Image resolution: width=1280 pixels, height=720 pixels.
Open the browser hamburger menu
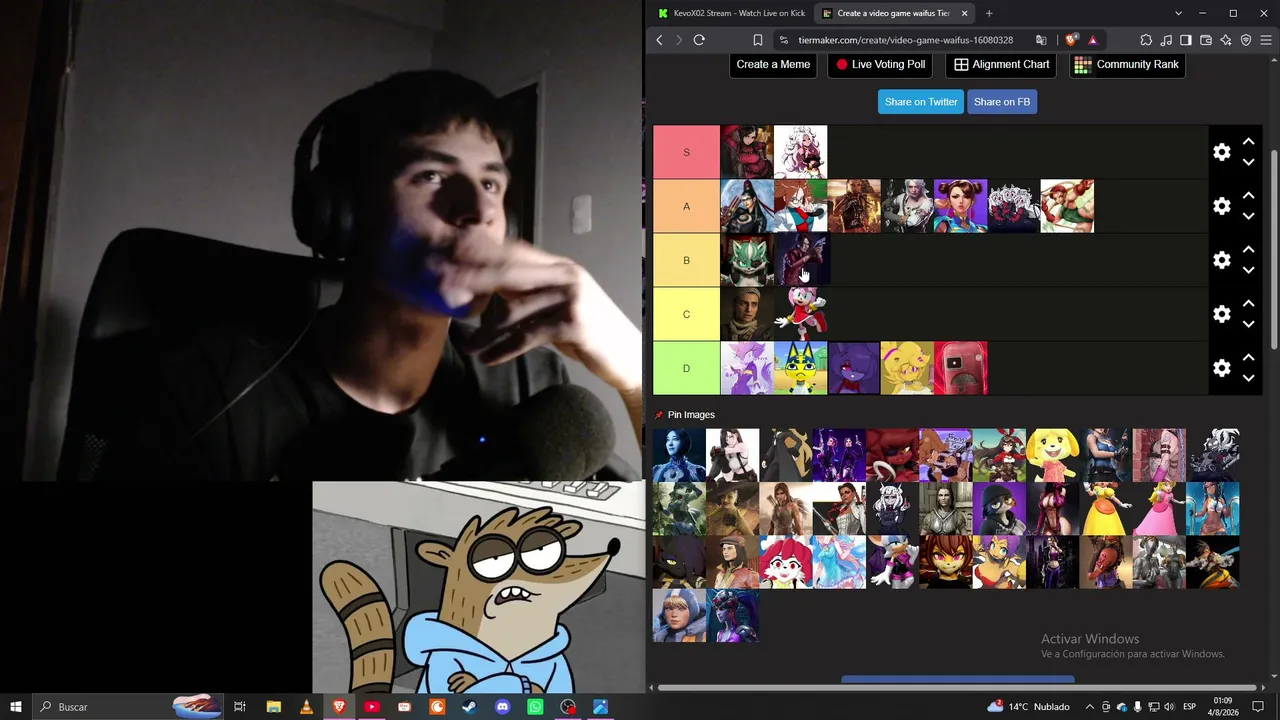(1266, 40)
